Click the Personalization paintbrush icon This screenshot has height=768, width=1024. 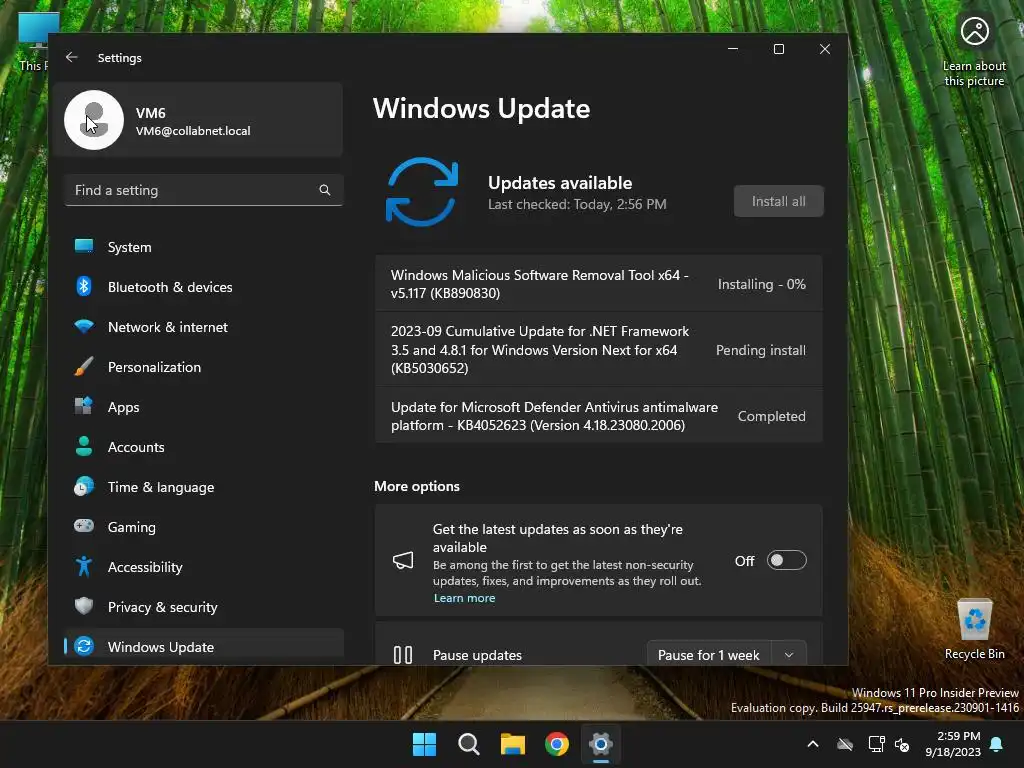pyautogui.click(x=84, y=366)
